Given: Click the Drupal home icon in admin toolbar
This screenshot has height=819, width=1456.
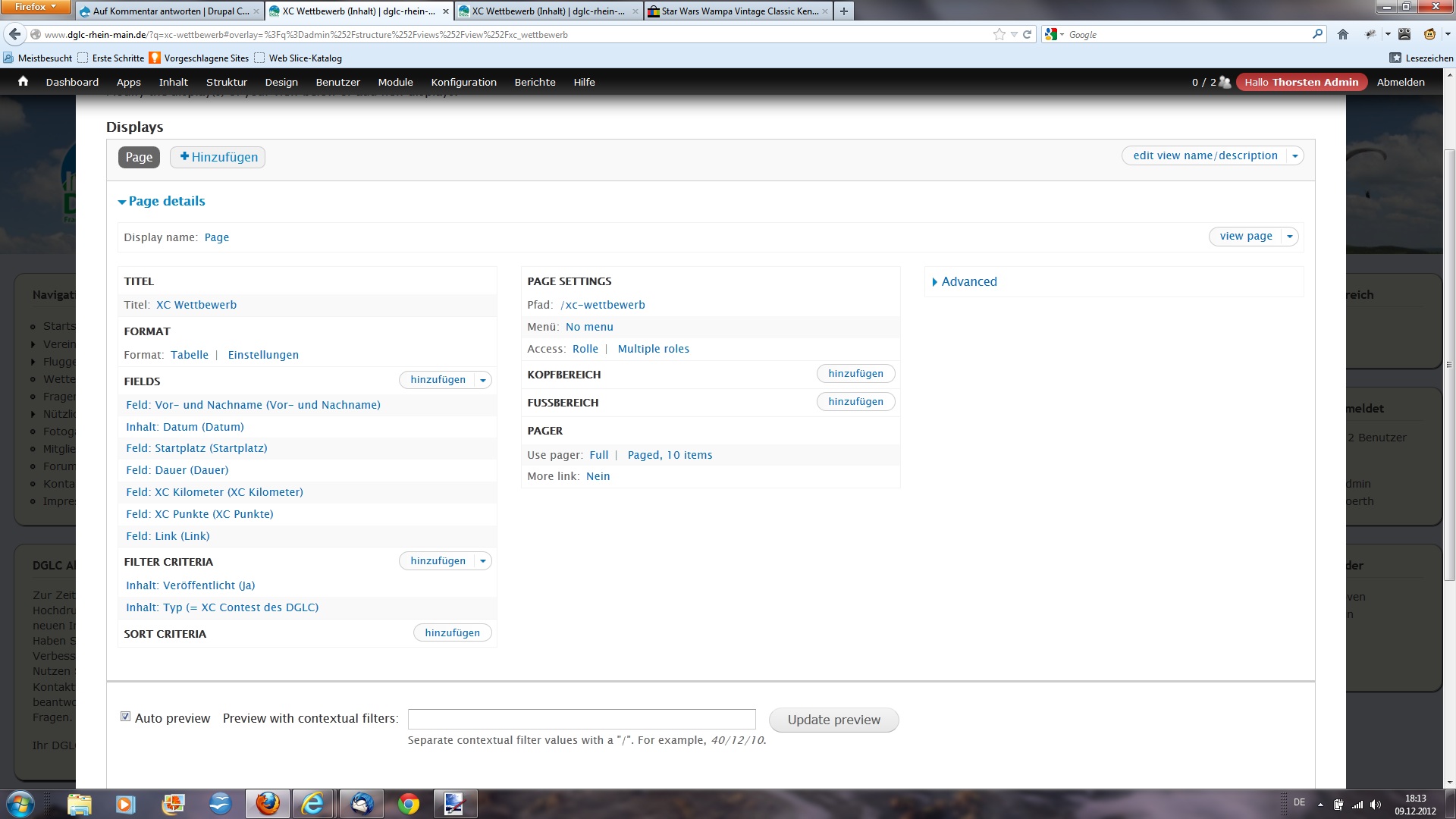Looking at the screenshot, I should coord(23,81).
